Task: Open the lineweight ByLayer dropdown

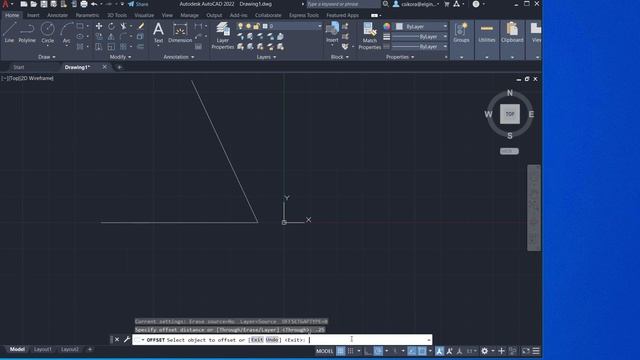Action: coord(420,37)
